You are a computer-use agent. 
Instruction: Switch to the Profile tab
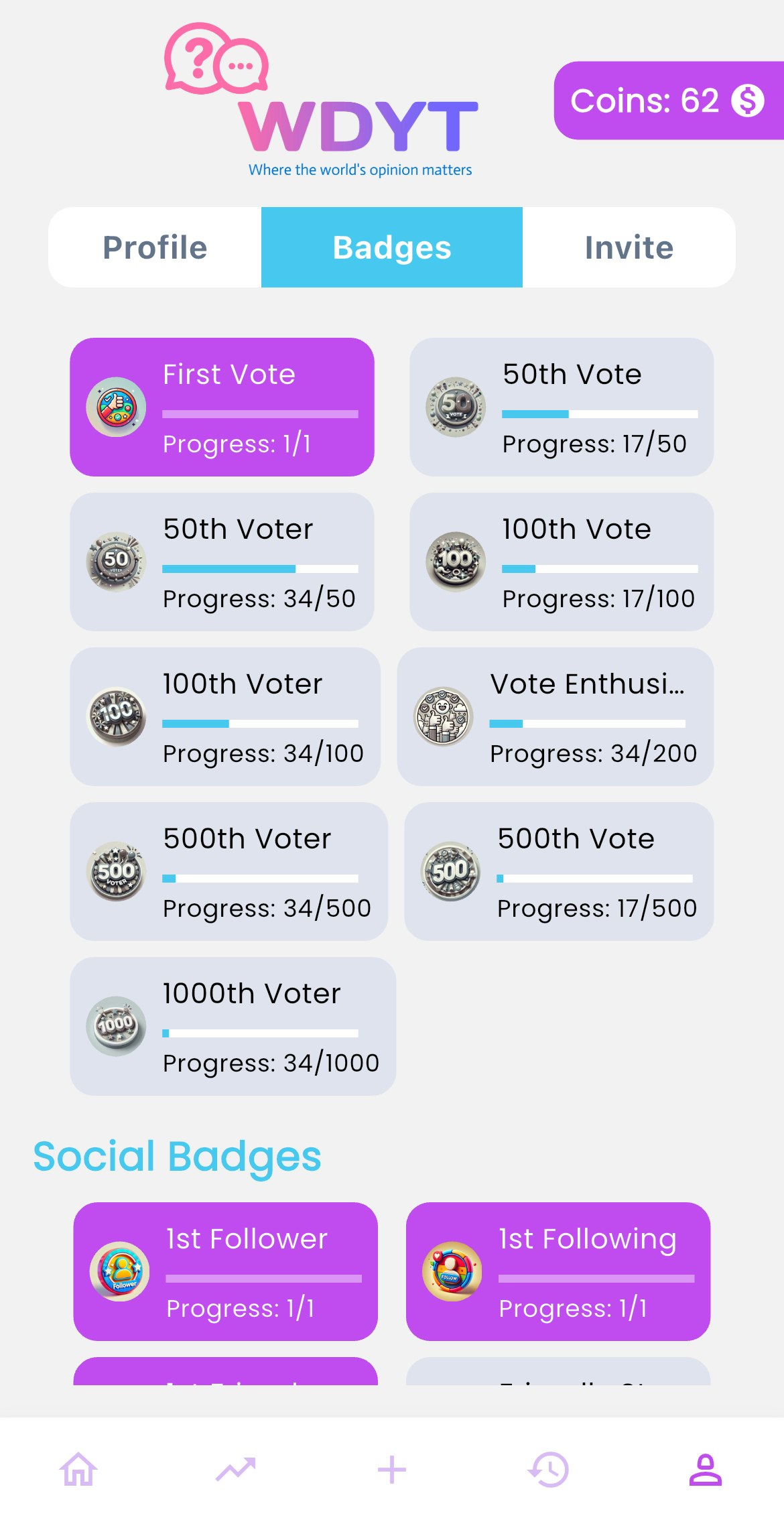point(155,247)
